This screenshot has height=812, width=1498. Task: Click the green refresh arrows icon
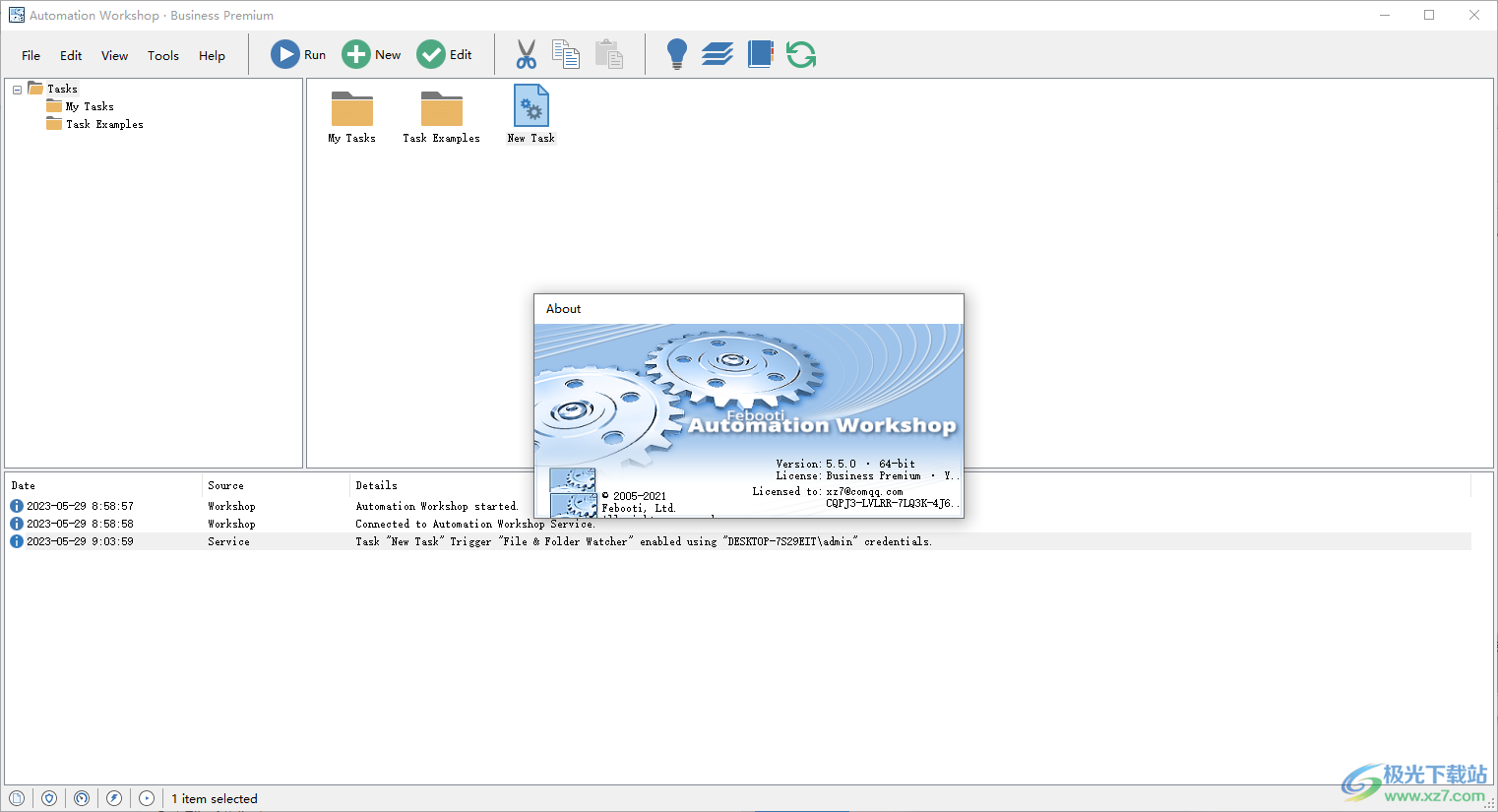pyautogui.click(x=801, y=54)
